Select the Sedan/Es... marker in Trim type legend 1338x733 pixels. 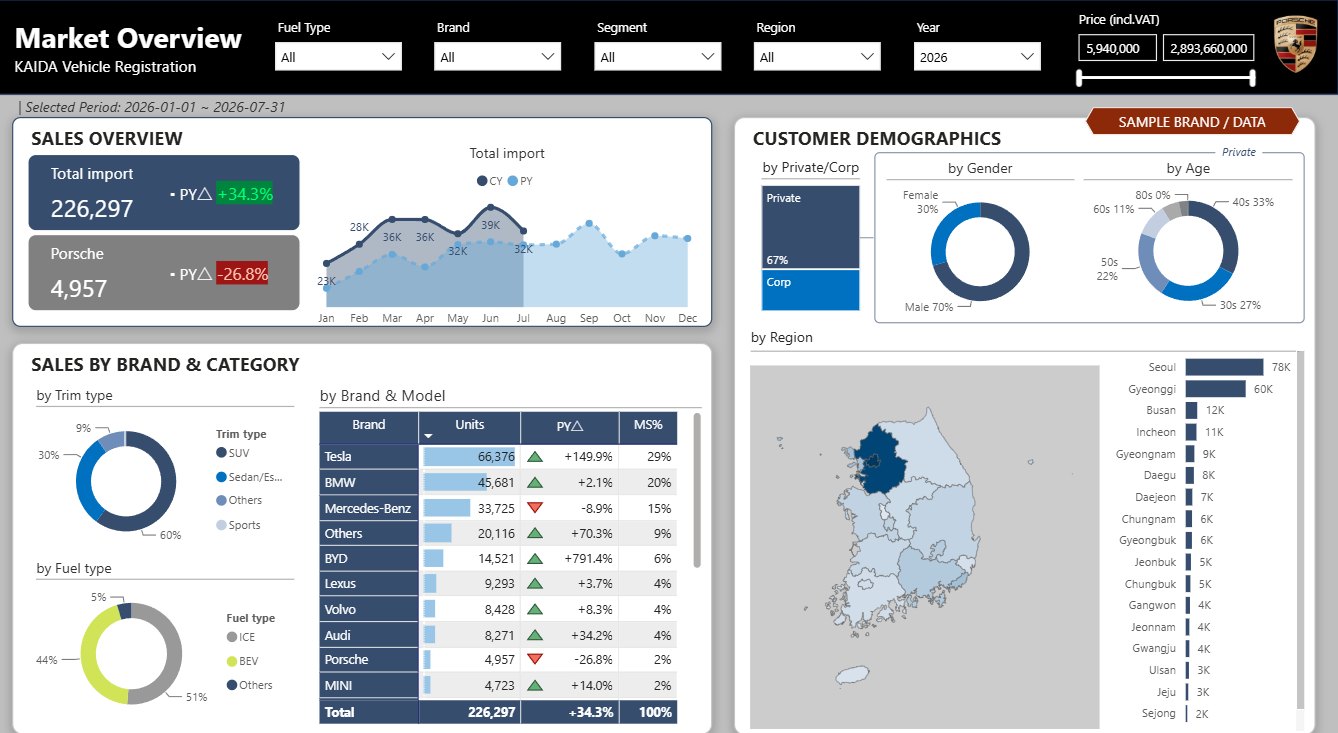coord(221,477)
